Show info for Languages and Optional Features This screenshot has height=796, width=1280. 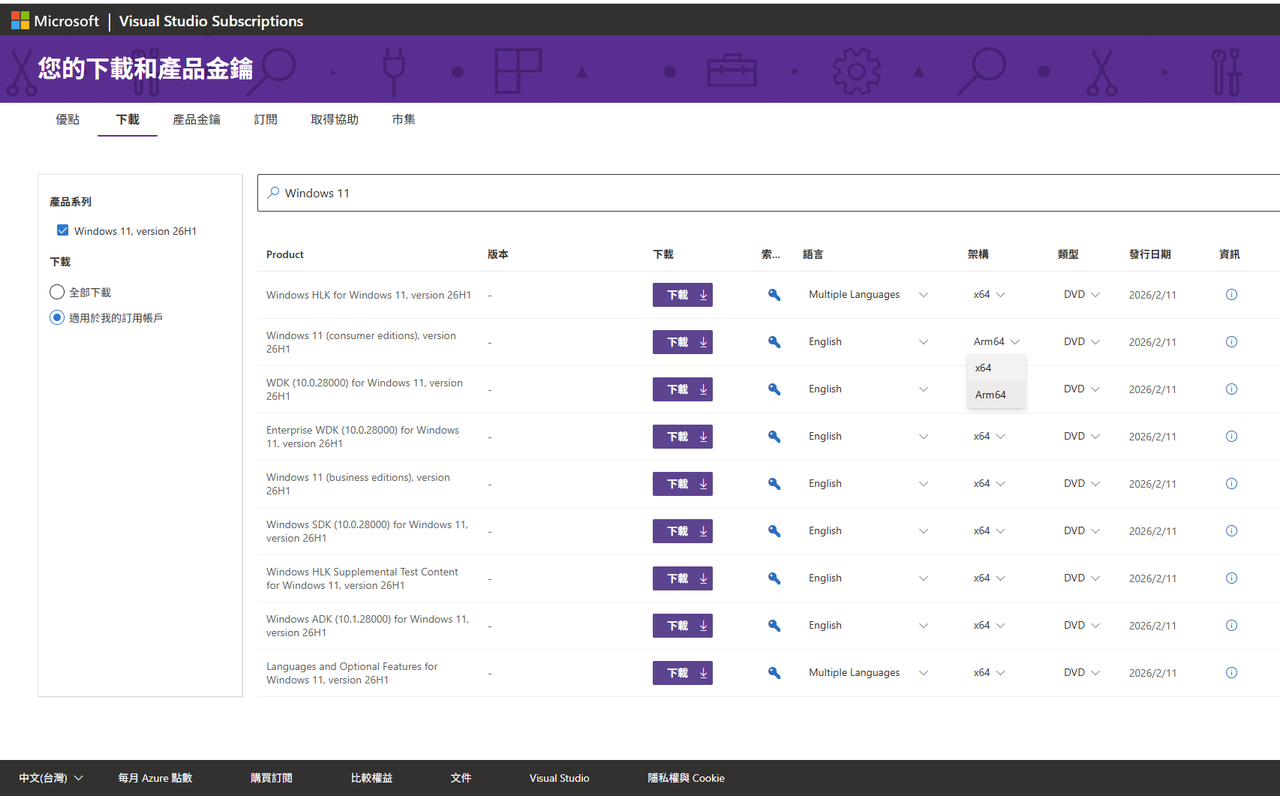point(1231,673)
